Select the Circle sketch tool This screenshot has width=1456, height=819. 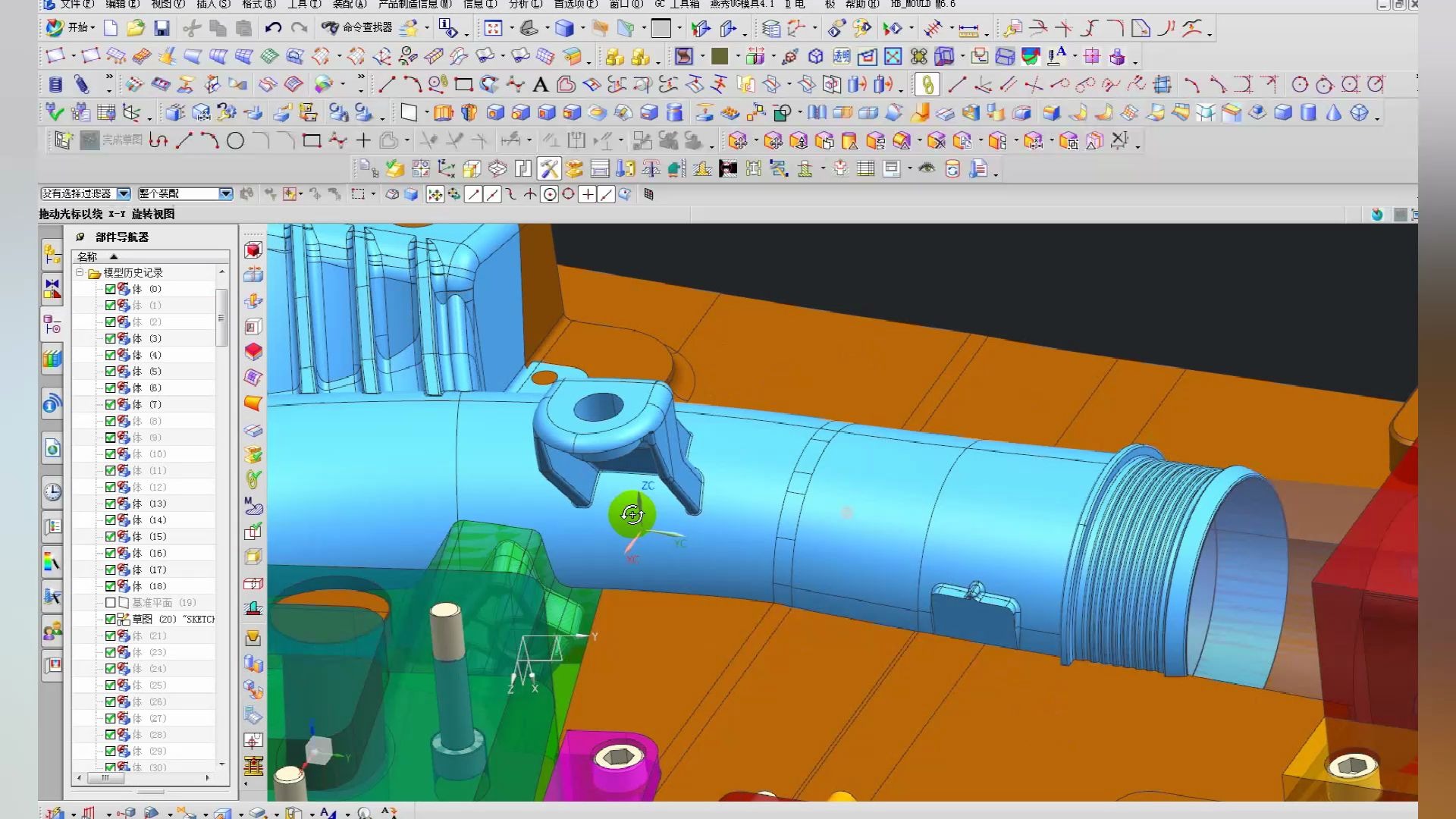tap(236, 141)
